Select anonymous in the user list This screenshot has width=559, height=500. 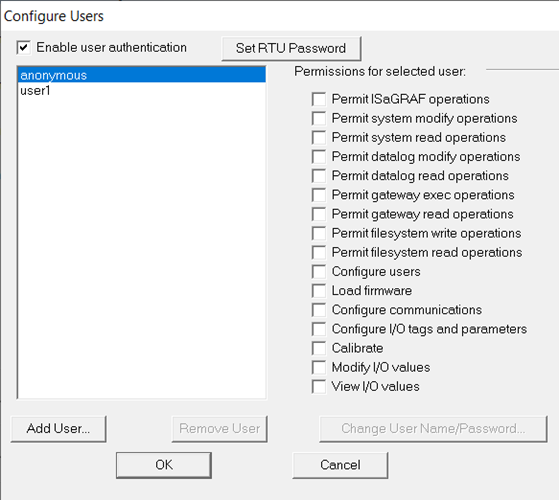point(142,75)
